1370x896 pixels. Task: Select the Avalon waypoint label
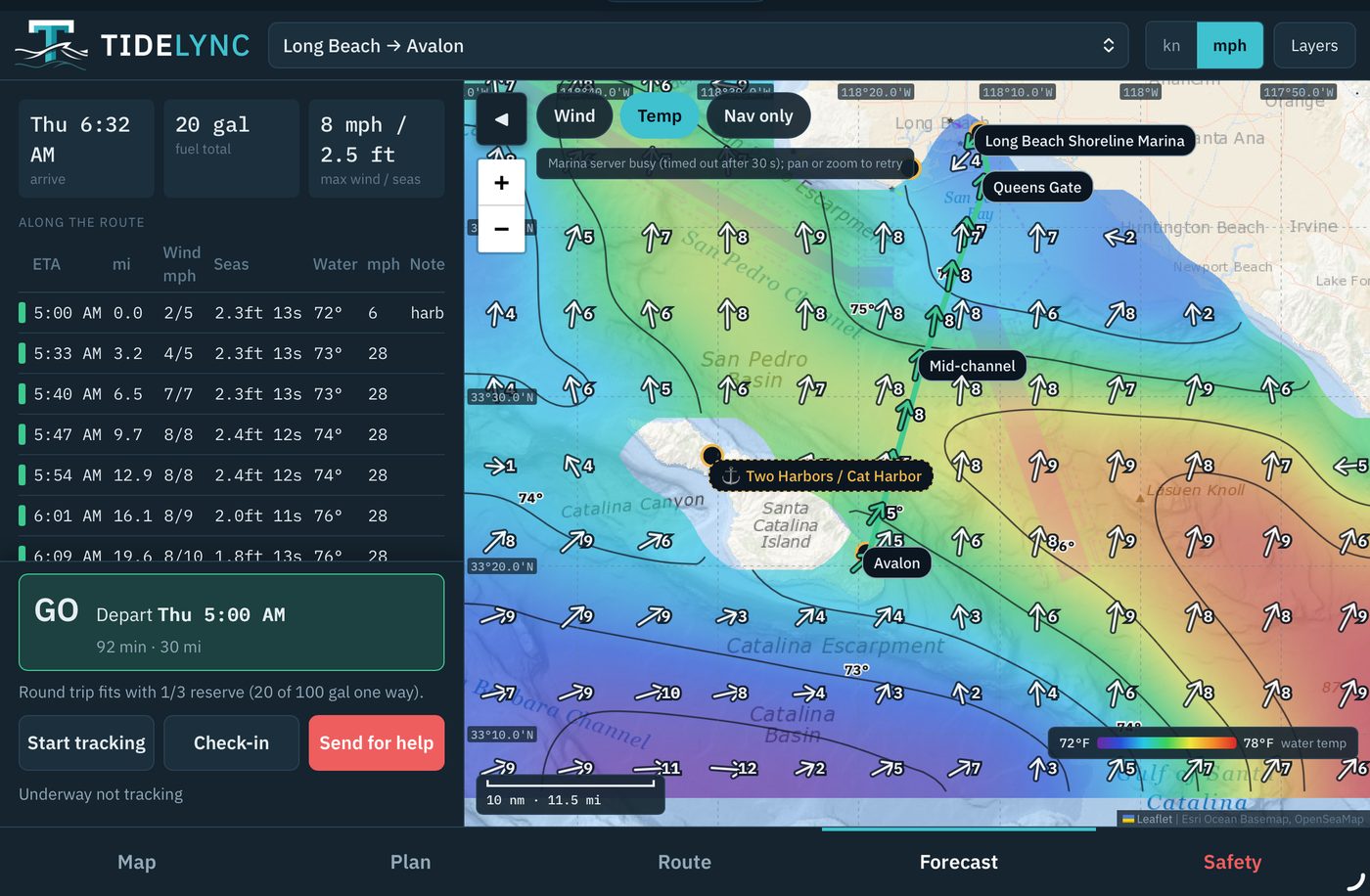point(896,563)
